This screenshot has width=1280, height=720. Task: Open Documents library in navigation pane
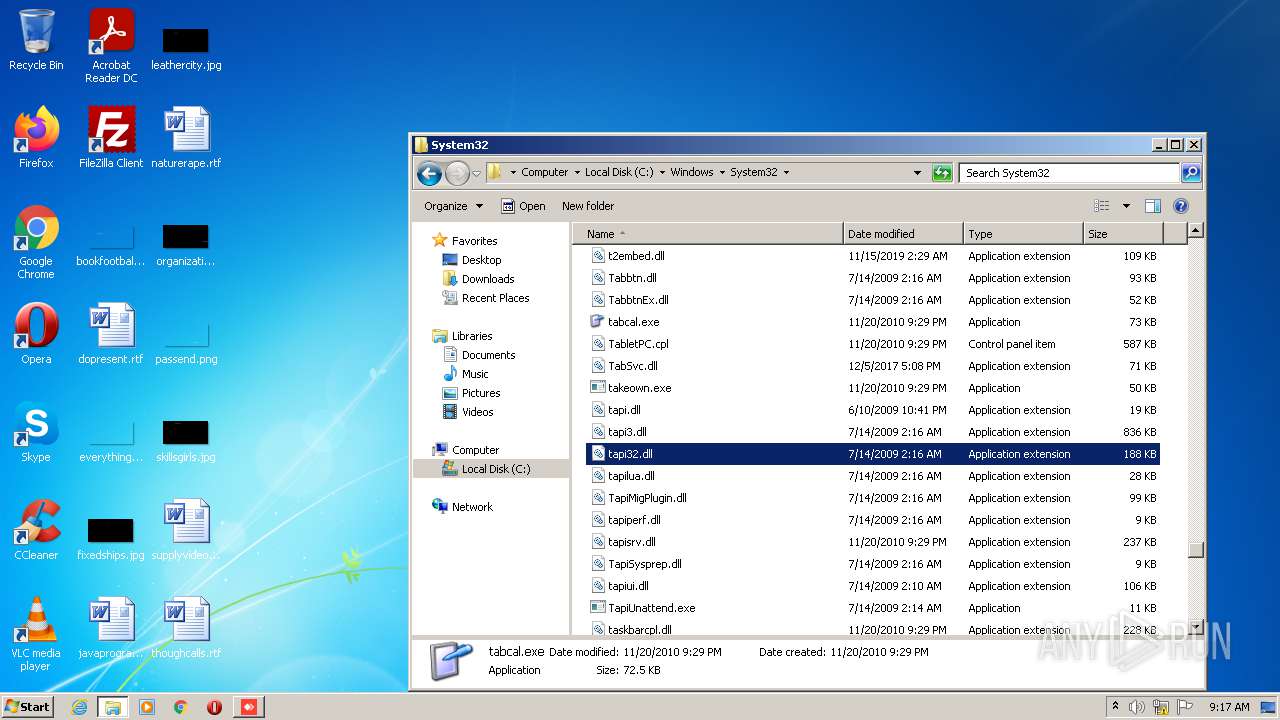[x=479, y=355]
